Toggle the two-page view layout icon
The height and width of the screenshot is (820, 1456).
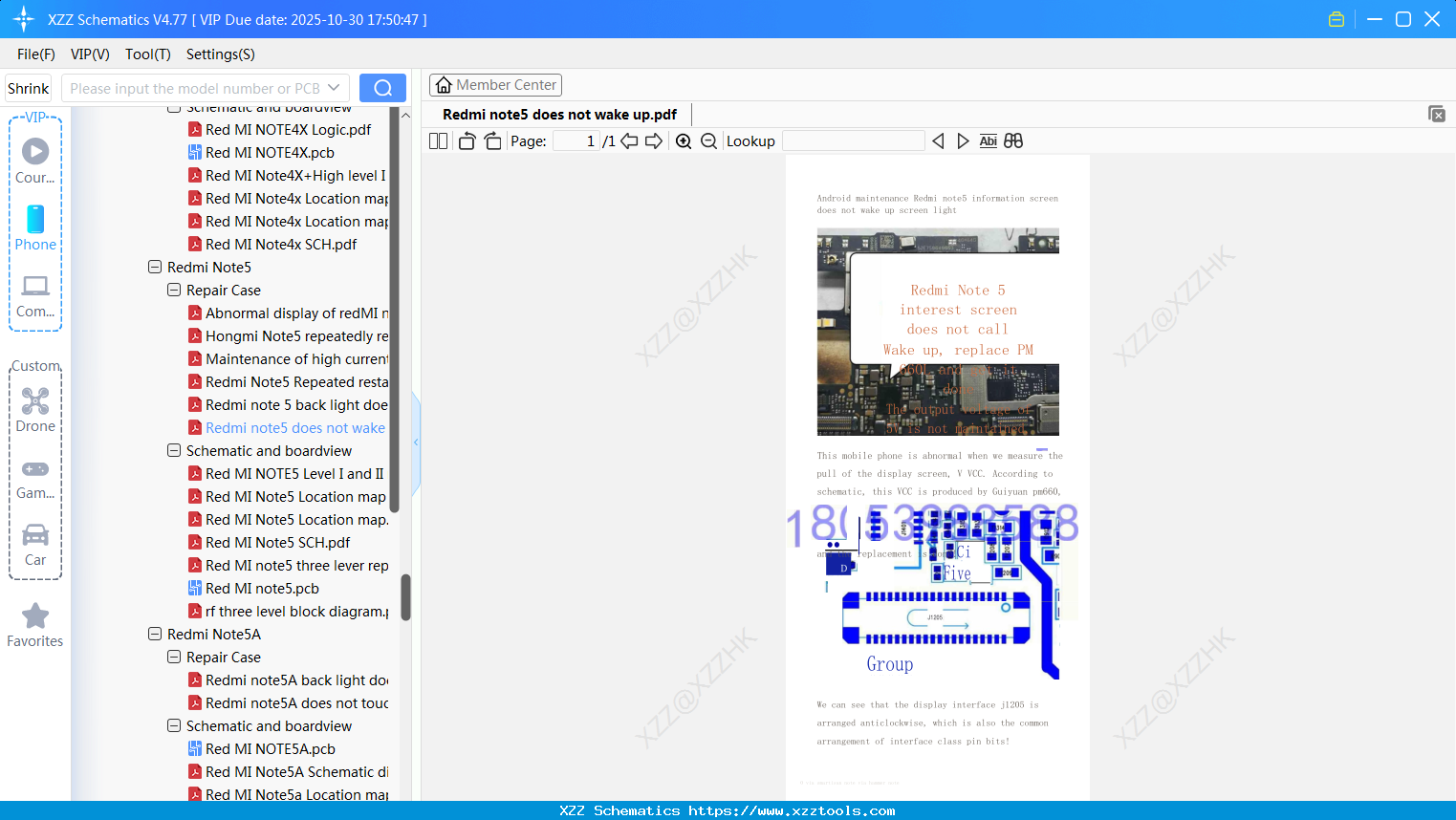coord(438,141)
